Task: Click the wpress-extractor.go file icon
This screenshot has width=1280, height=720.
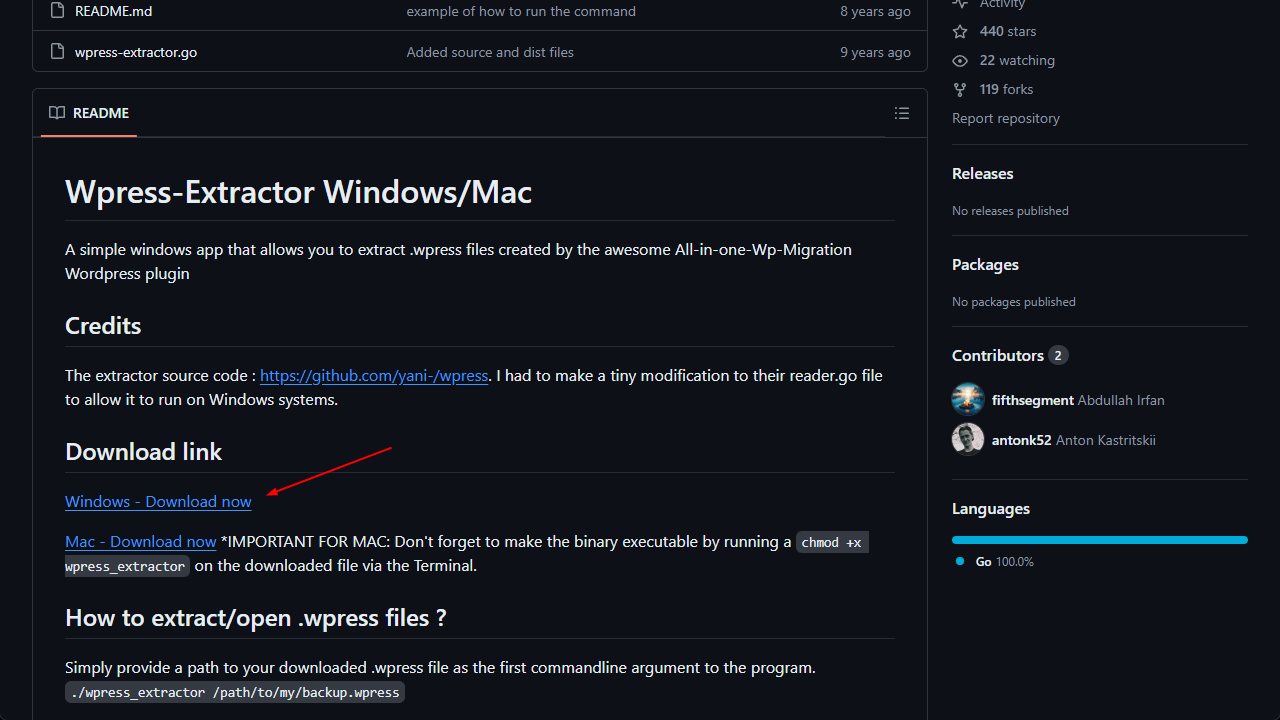Action: click(x=55, y=51)
